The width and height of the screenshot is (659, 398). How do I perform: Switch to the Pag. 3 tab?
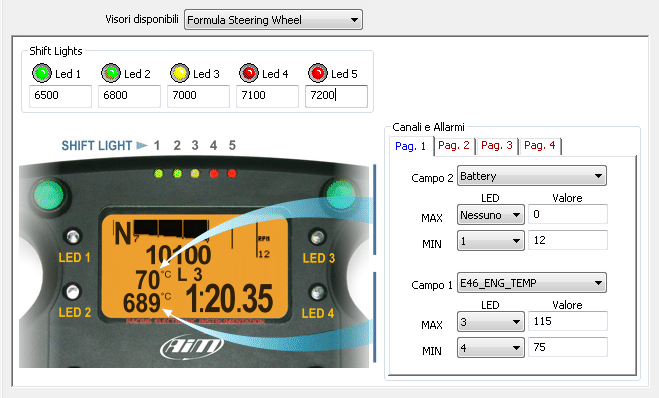pyautogui.click(x=497, y=146)
